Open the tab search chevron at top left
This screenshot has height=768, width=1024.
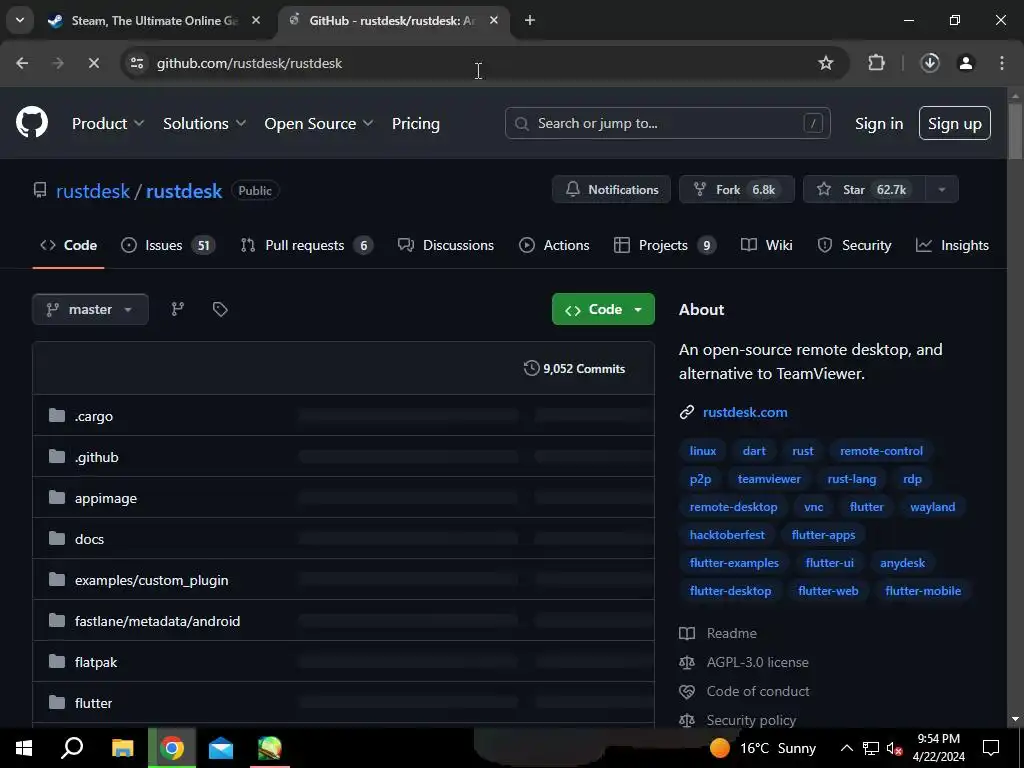(x=20, y=21)
